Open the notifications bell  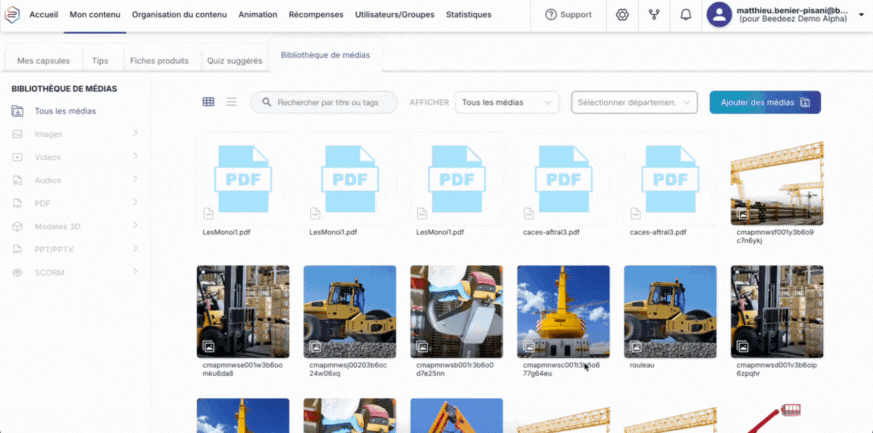685,15
